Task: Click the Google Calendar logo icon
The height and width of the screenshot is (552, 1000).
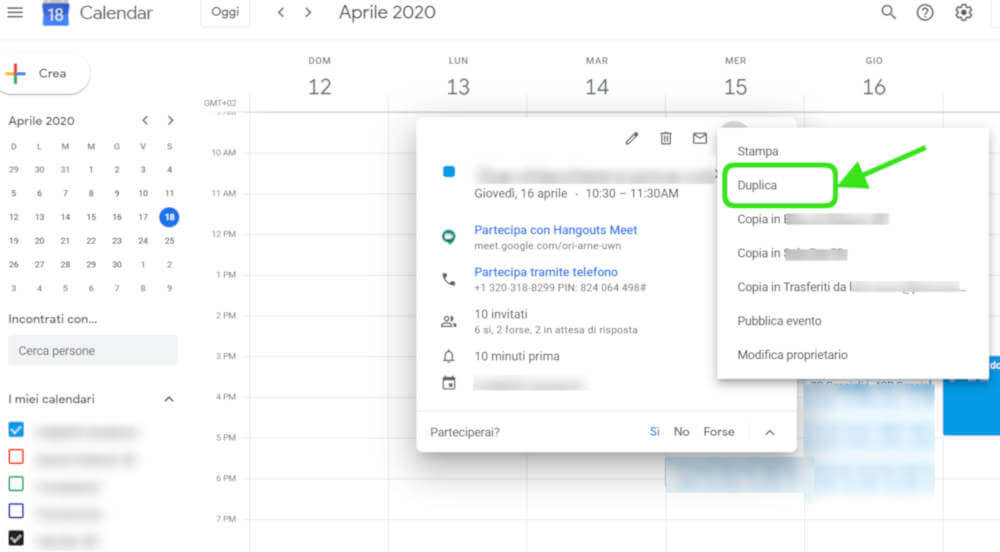Action: tap(55, 13)
